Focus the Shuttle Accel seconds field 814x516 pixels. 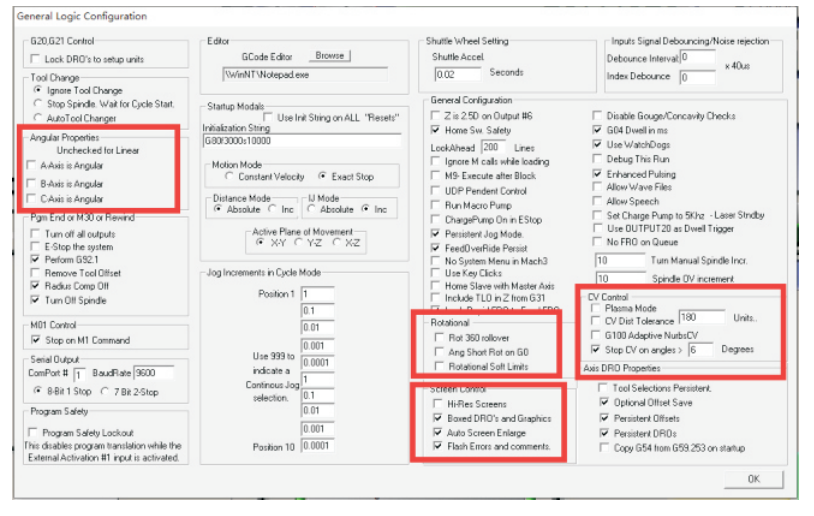458,74
